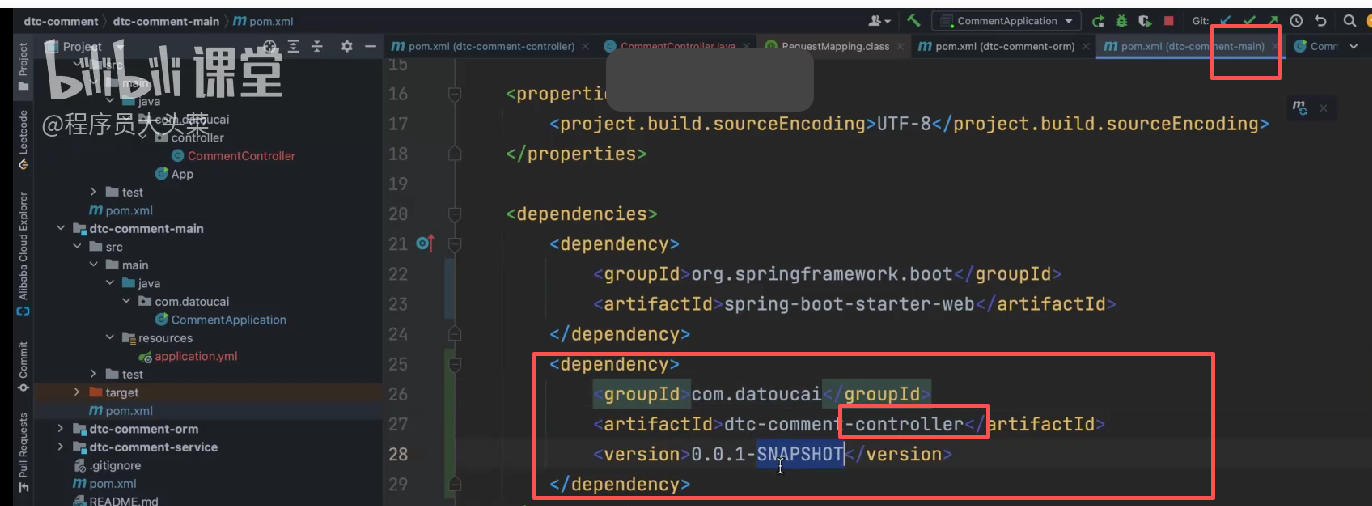Open application.yml in project tree
This screenshot has width=1372, height=506.
(x=188, y=356)
